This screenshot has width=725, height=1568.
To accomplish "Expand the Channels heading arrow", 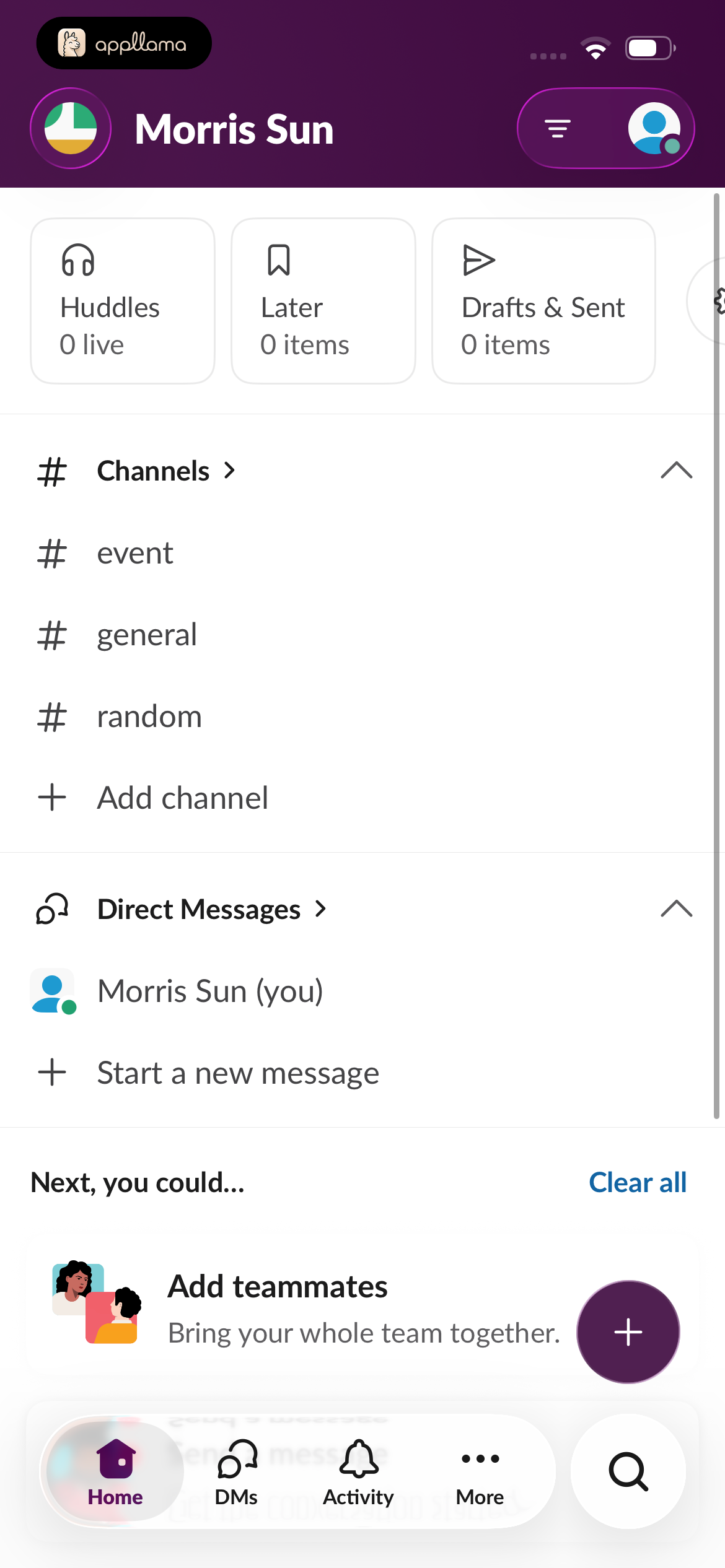I will pos(230,471).
